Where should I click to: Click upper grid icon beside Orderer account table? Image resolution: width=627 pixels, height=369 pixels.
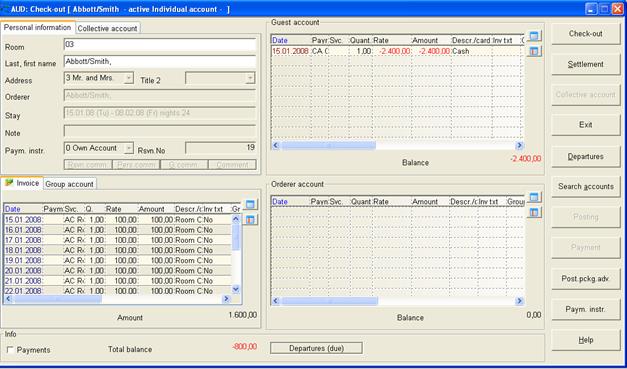click(534, 197)
